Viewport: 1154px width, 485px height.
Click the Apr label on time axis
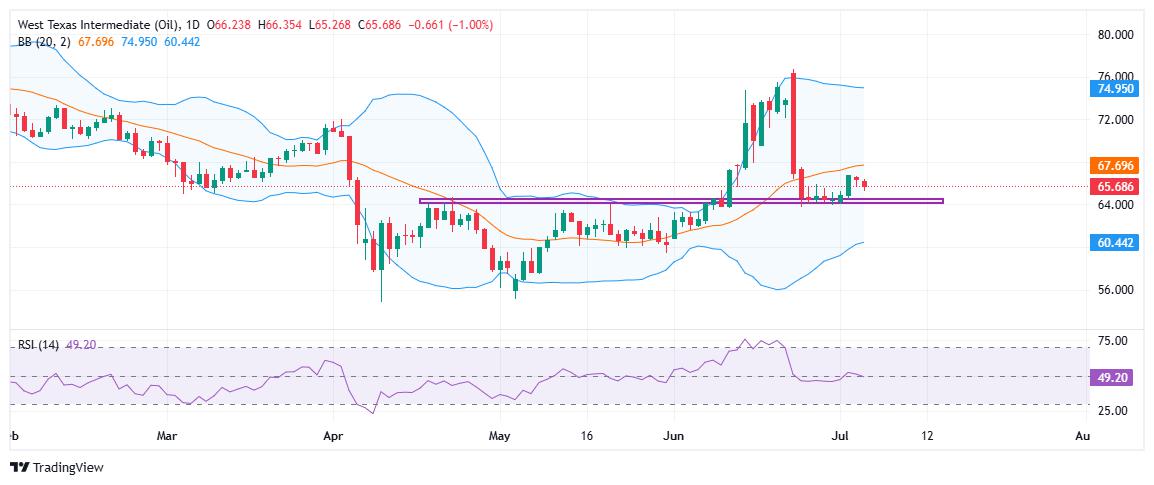333,436
